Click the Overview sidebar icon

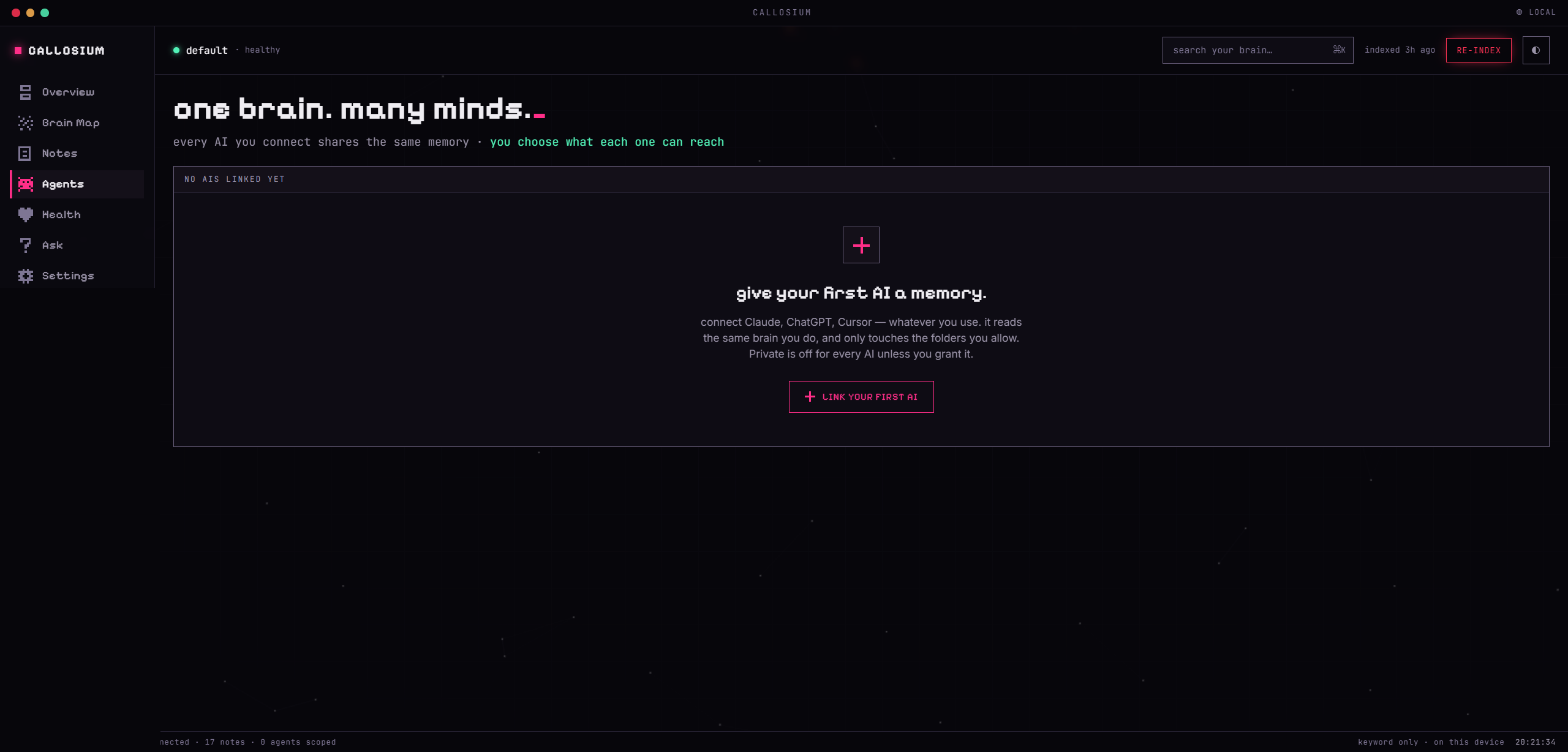[x=25, y=92]
